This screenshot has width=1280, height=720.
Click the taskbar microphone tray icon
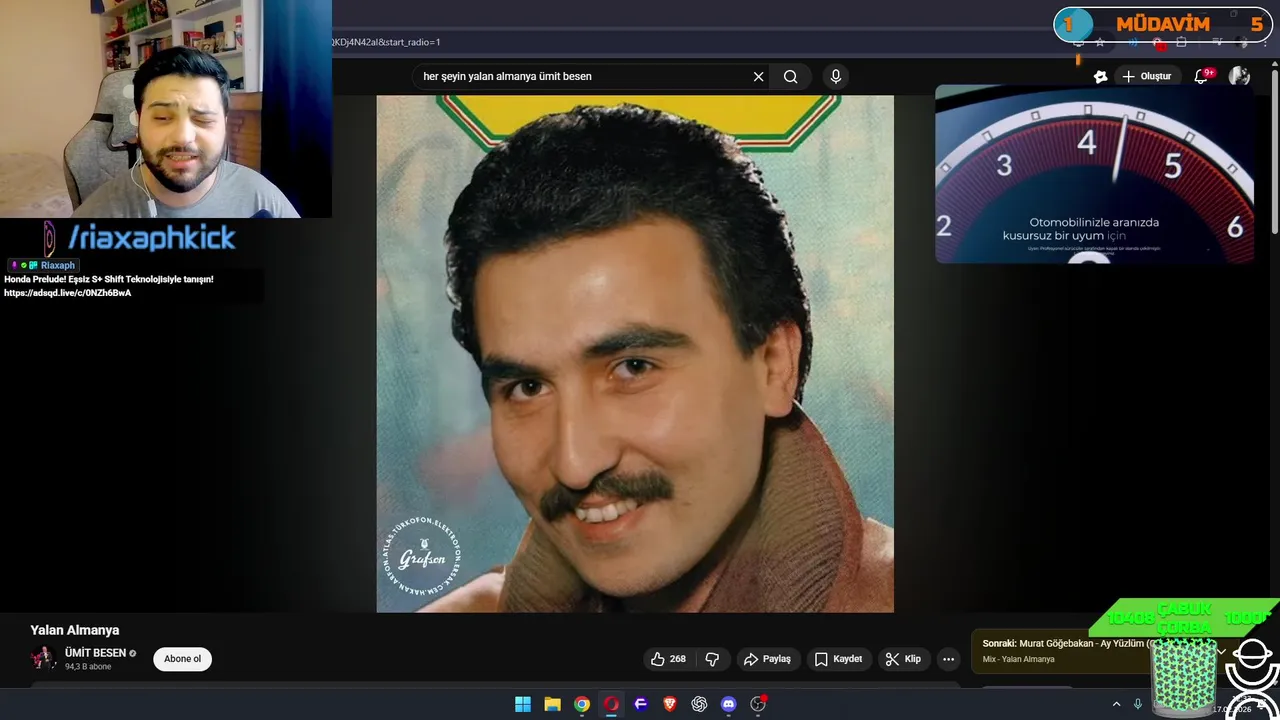coord(1139,704)
